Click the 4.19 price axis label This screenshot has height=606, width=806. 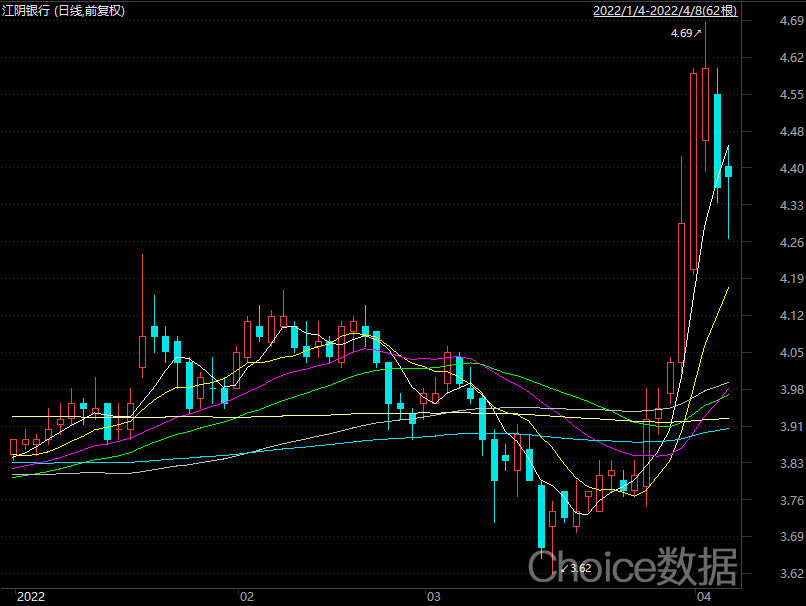point(792,279)
